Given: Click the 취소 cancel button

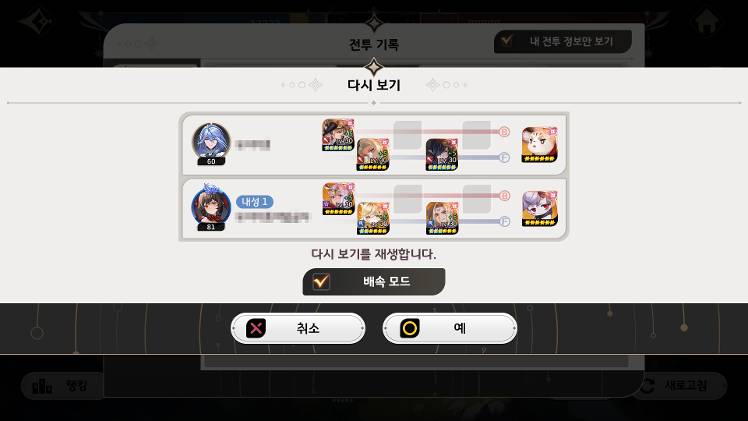Looking at the screenshot, I should click(298, 328).
